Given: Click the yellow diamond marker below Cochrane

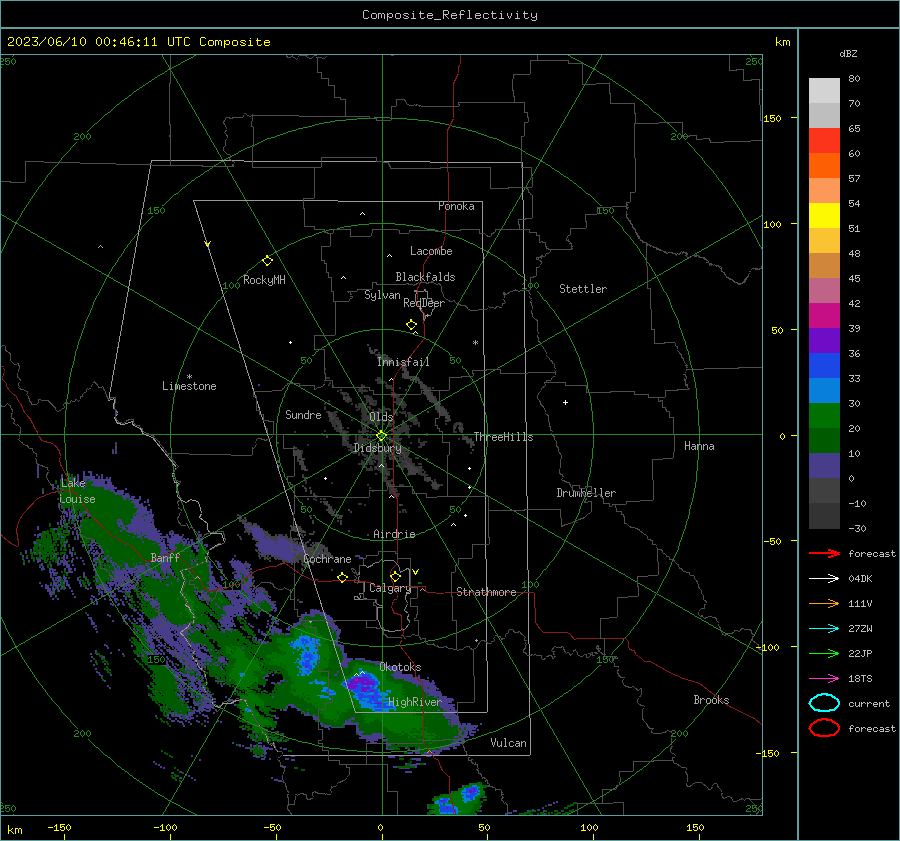Looking at the screenshot, I should click(x=342, y=578).
